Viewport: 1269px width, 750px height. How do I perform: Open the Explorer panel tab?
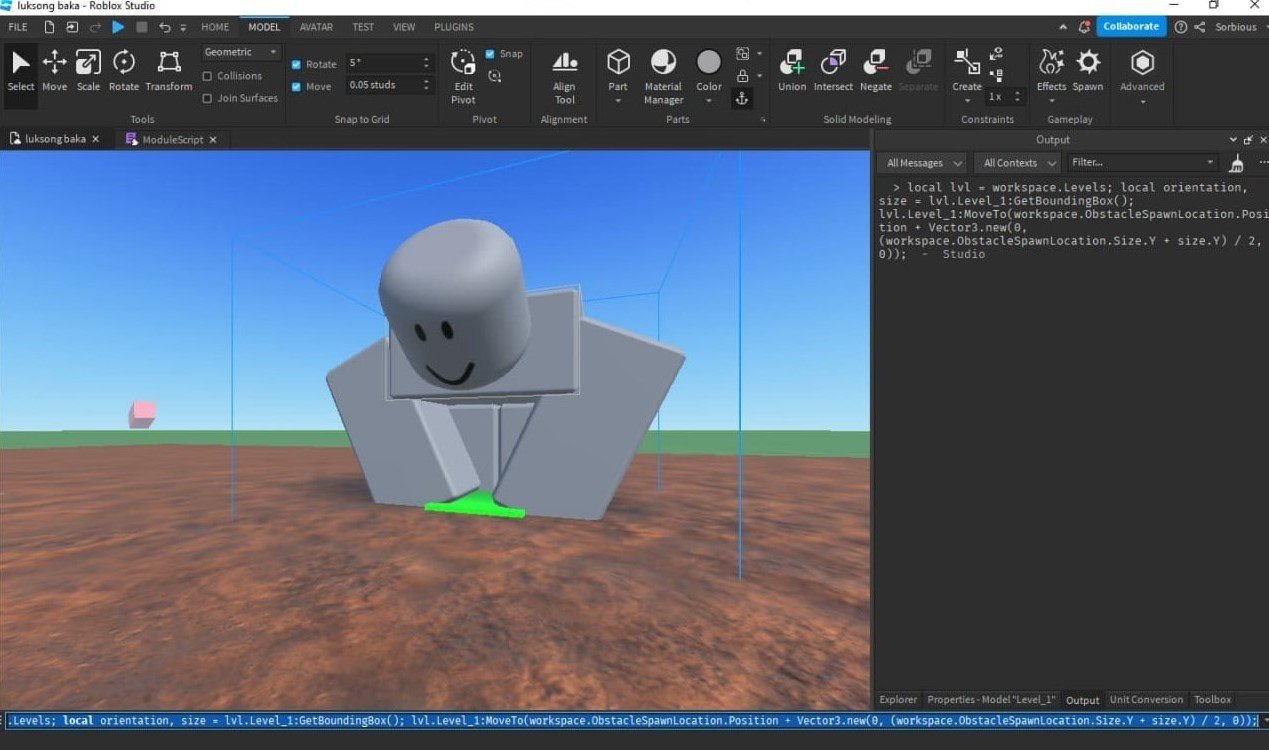coord(897,700)
